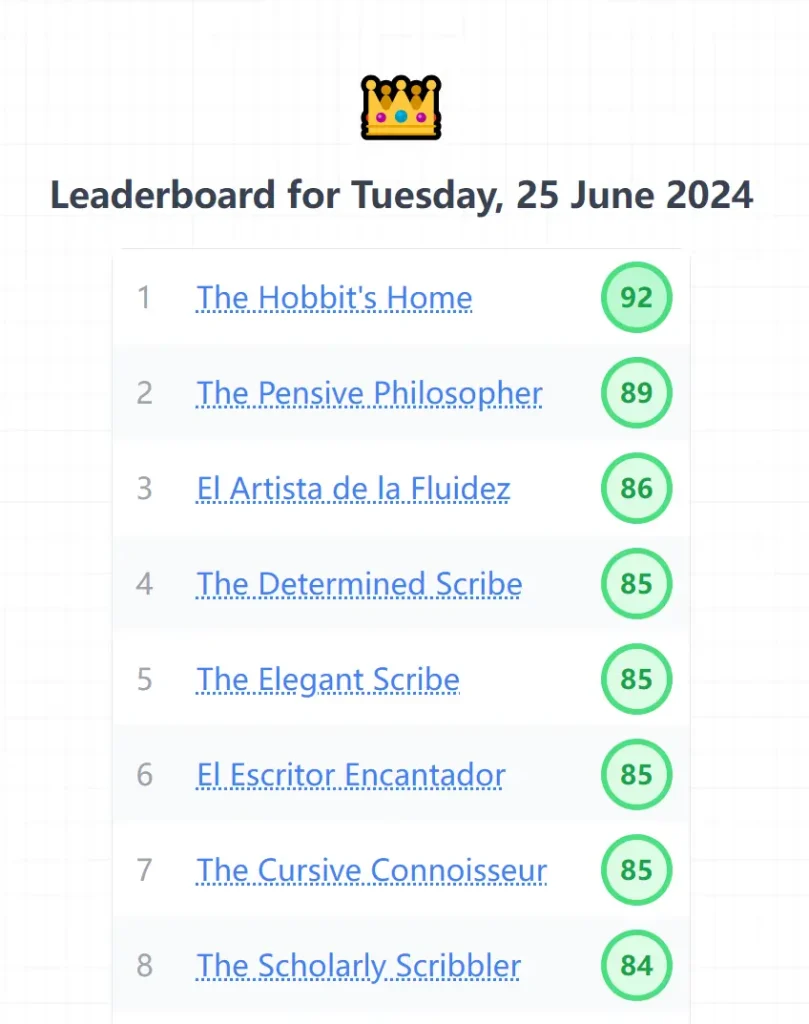Viewport: 809px width, 1024px height.
Task: Click the 89 score circle
Action: pyautogui.click(x=636, y=393)
